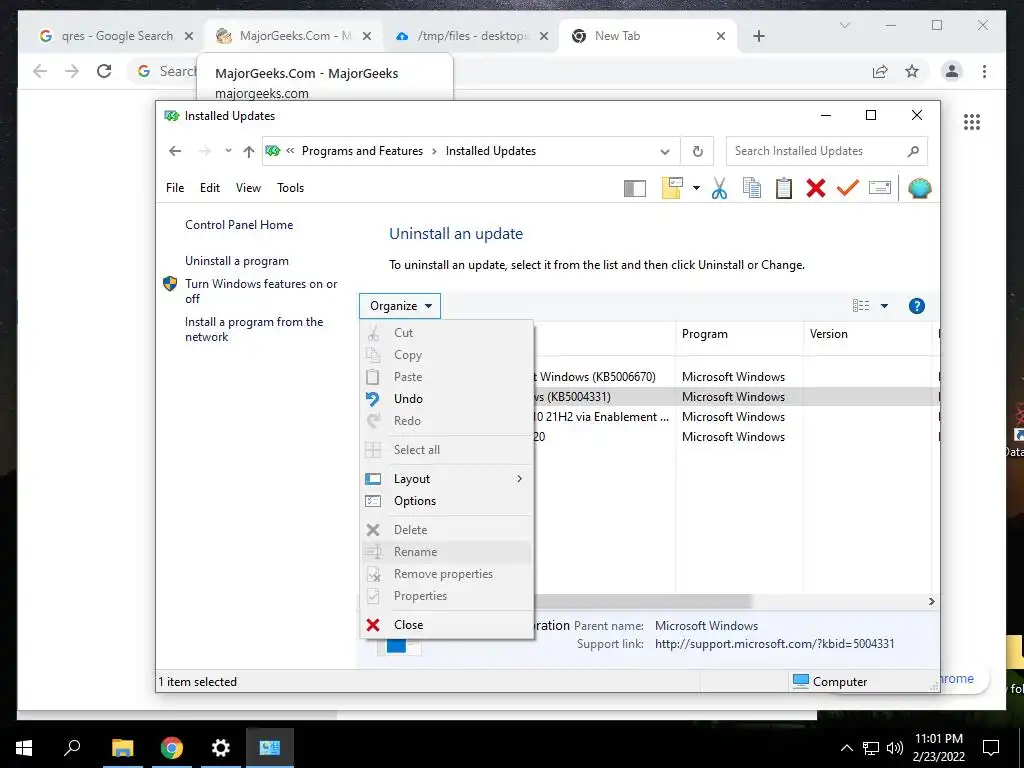
Task: Click the scissors Cut toolbar icon
Action: [x=719, y=189]
